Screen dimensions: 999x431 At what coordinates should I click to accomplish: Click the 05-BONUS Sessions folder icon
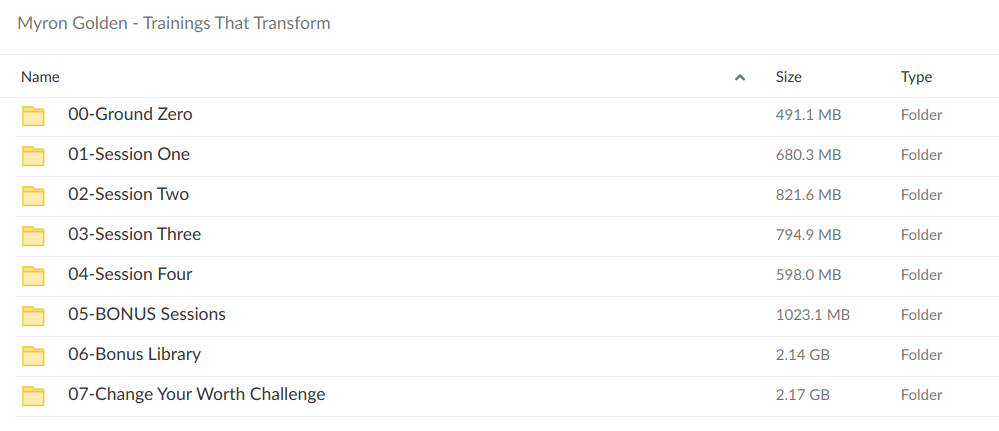click(34, 316)
